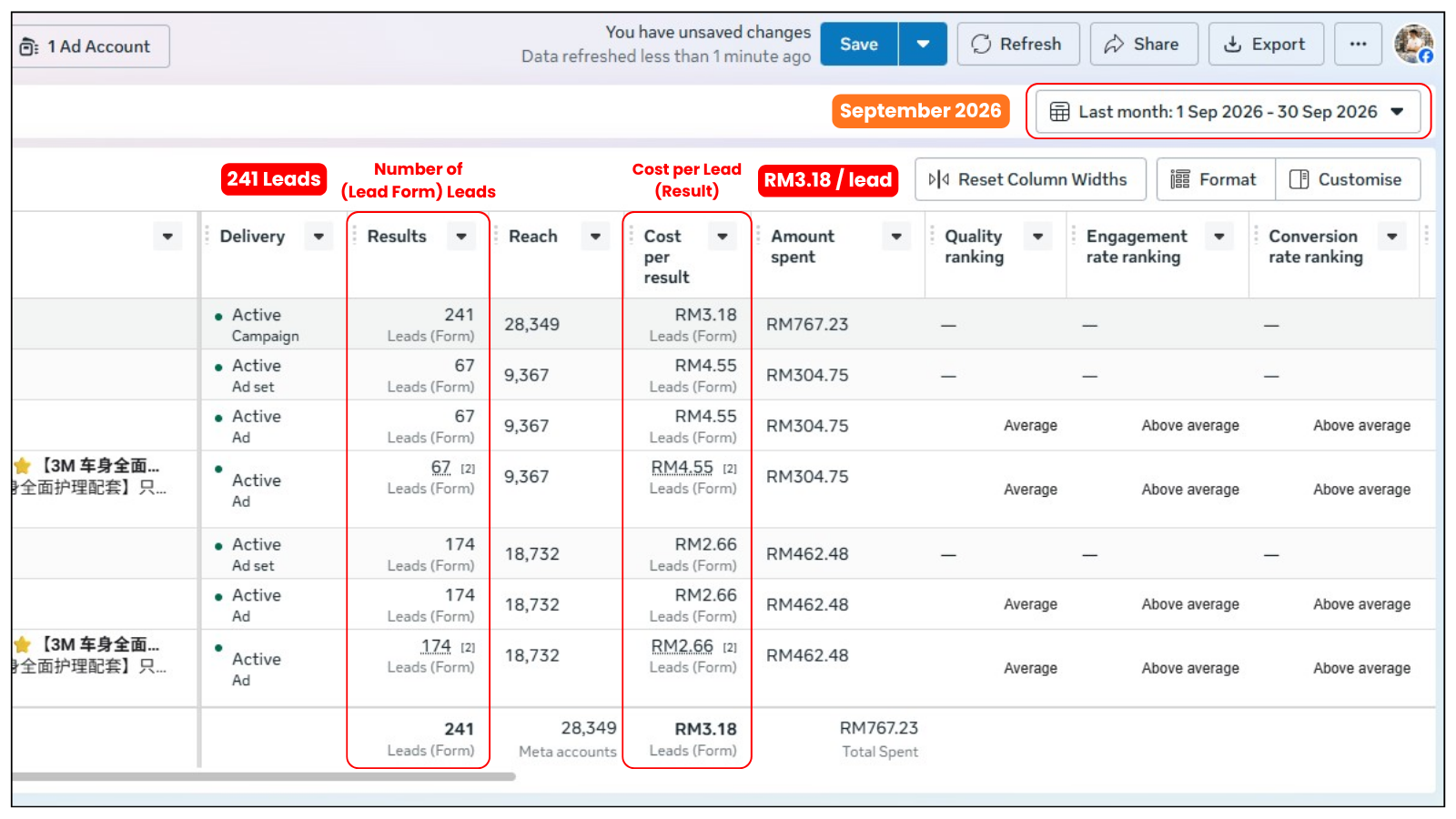Click the Save button
1456x819 pixels.
coord(858,44)
